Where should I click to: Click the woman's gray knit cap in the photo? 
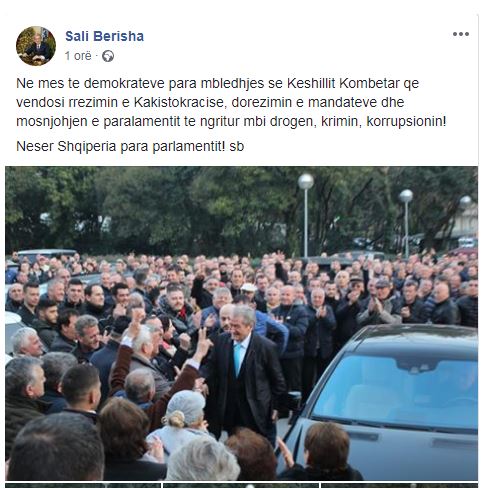pos(187,407)
